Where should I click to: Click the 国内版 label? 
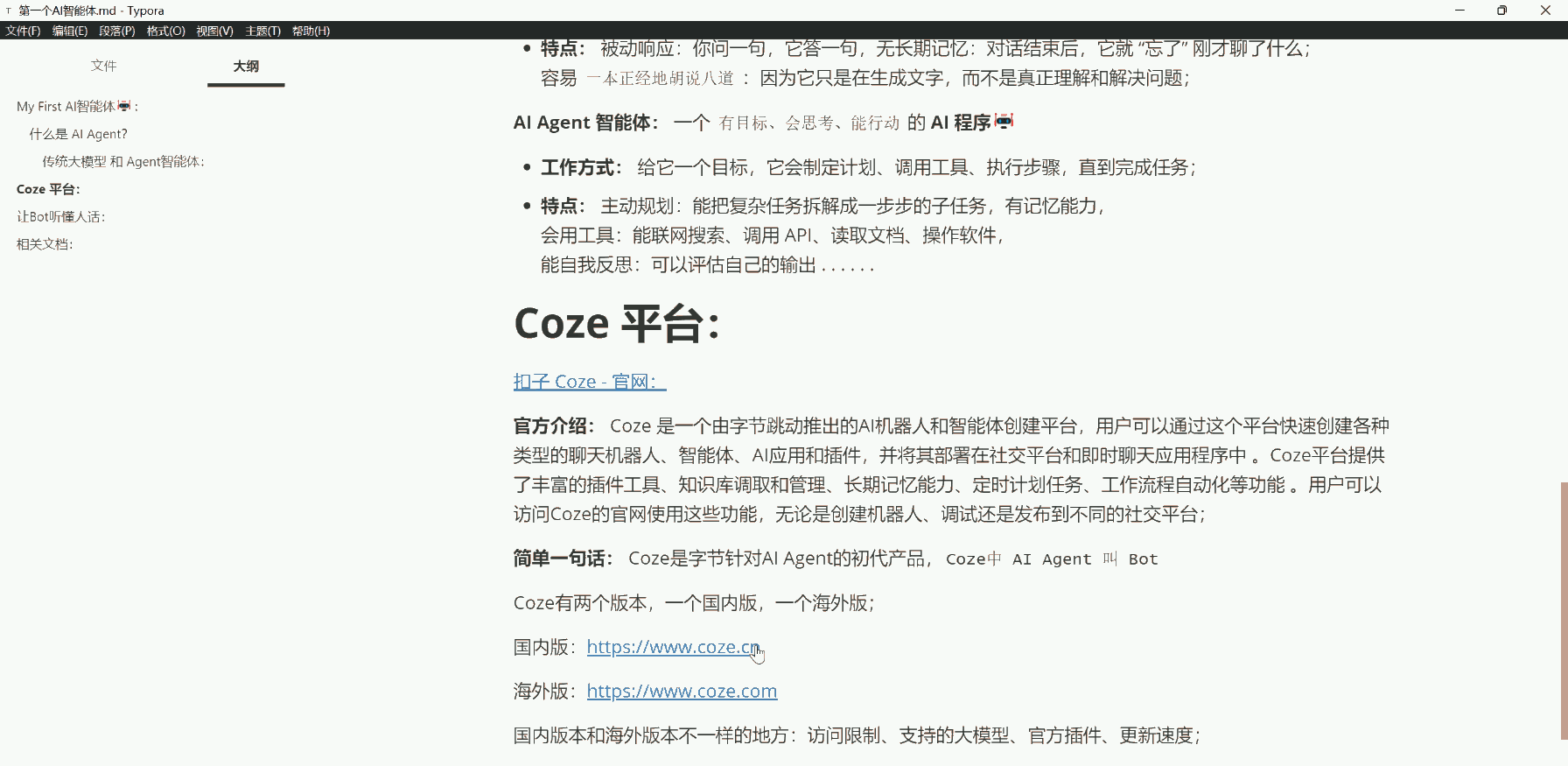click(x=545, y=647)
